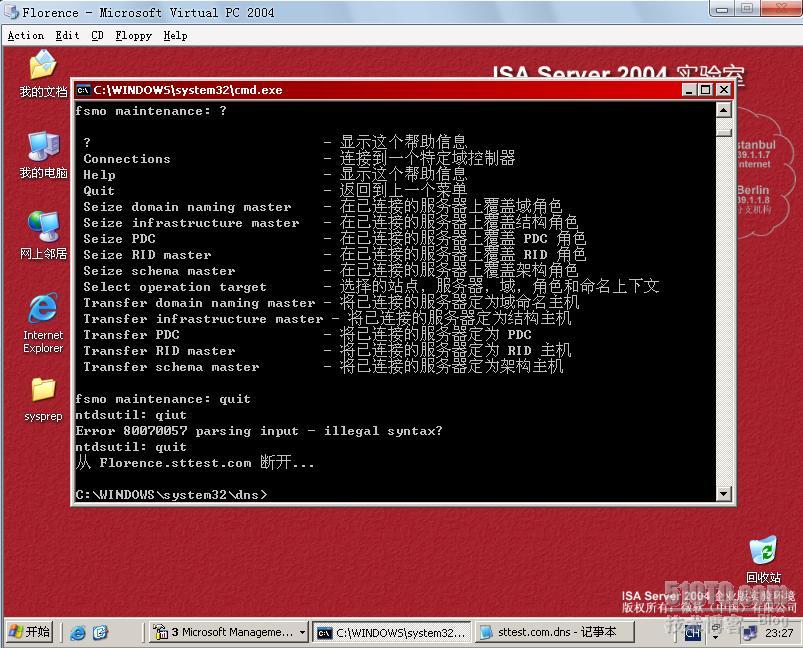
Task: Open the CD menu
Action: click(97, 35)
